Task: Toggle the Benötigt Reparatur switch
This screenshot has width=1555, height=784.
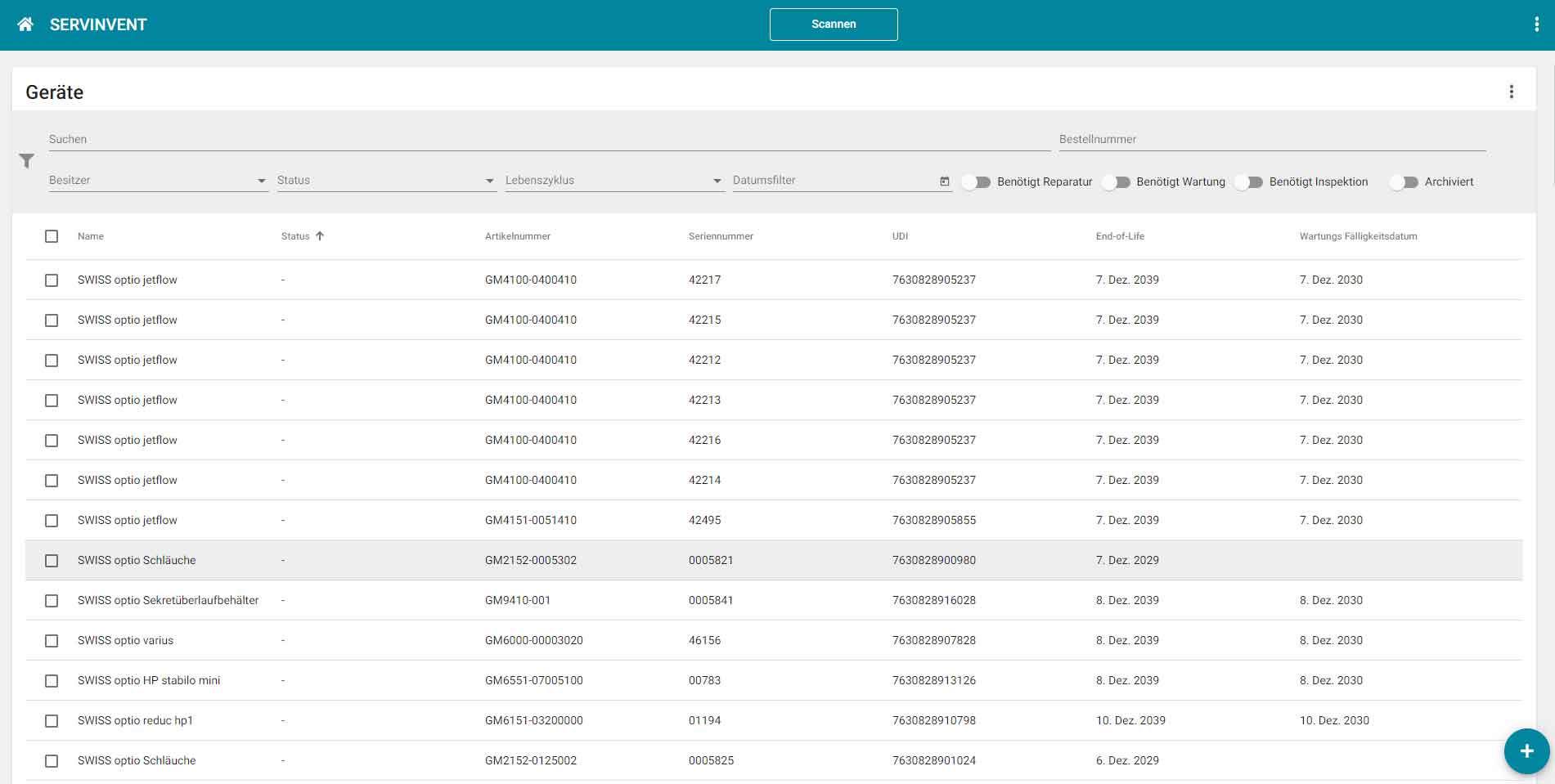Action: tap(977, 182)
